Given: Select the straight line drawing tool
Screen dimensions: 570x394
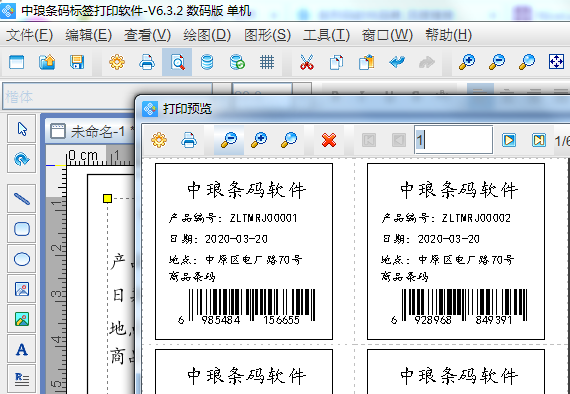Looking at the screenshot, I should click(22, 198).
